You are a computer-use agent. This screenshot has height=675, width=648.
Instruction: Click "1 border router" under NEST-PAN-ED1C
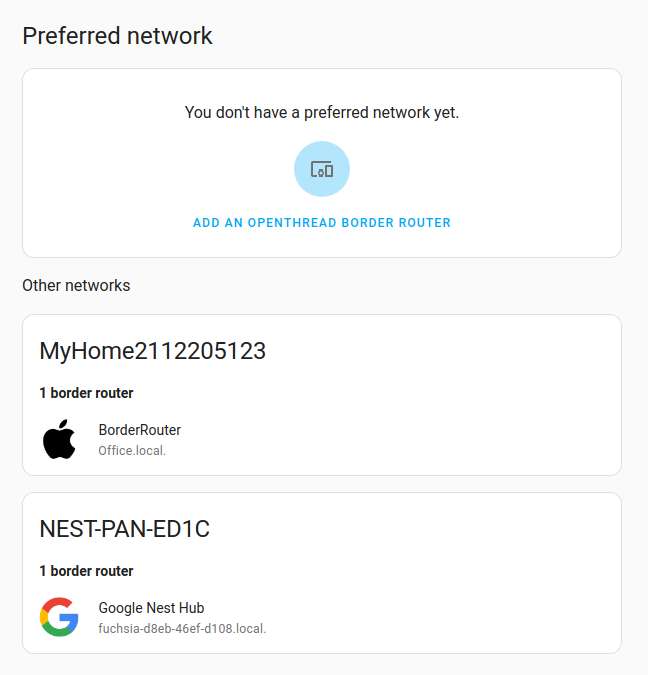coord(86,571)
